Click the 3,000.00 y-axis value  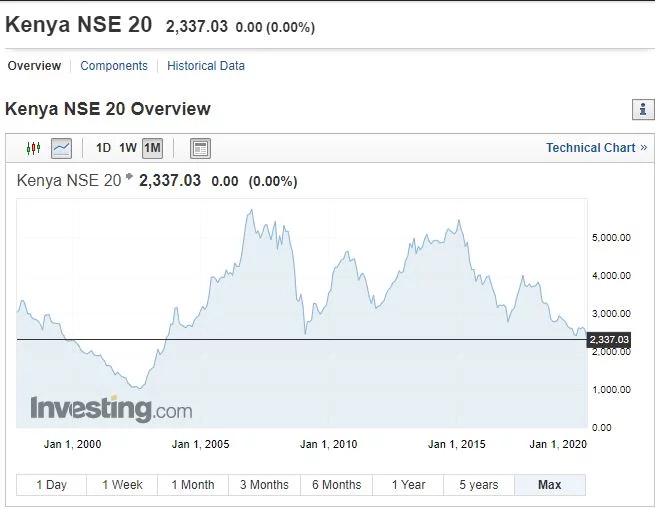point(611,314)
